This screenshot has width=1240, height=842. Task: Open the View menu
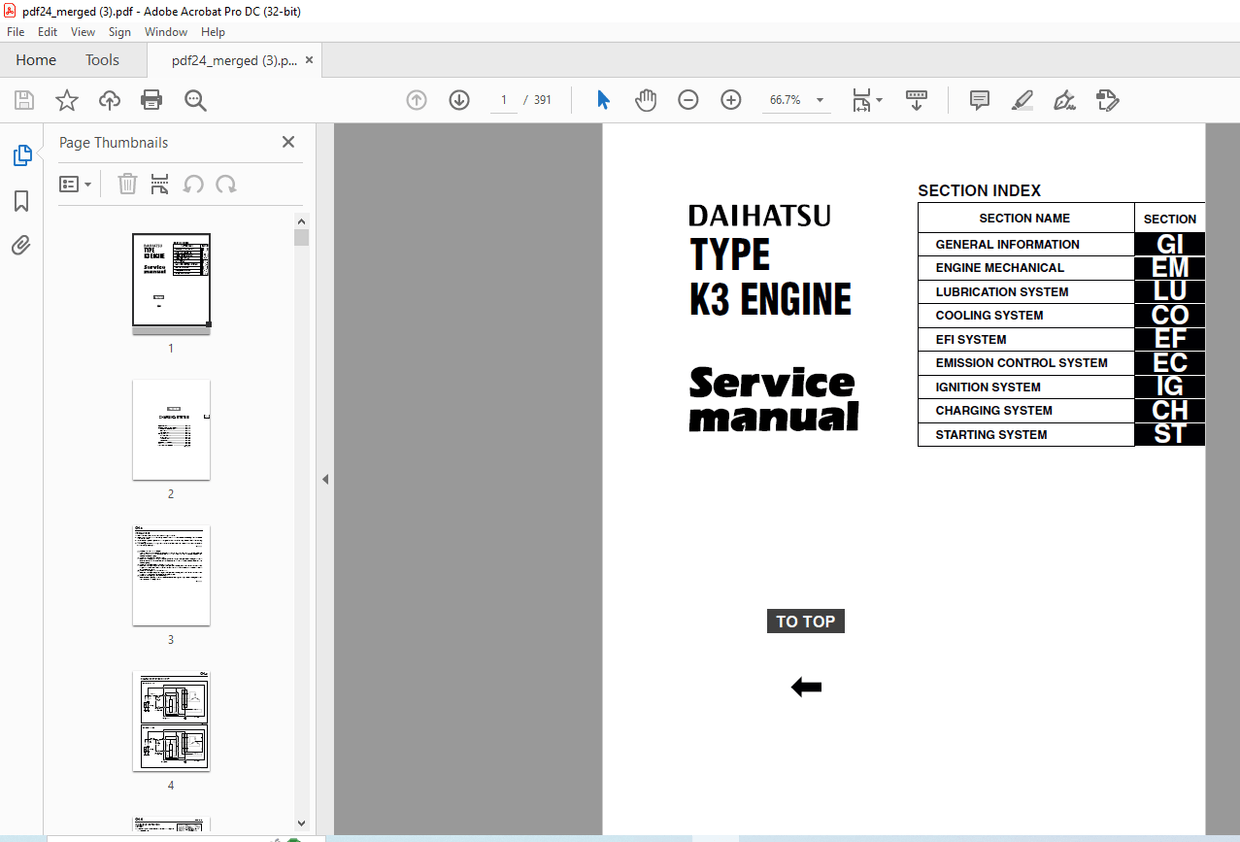(x=82, y=31)
